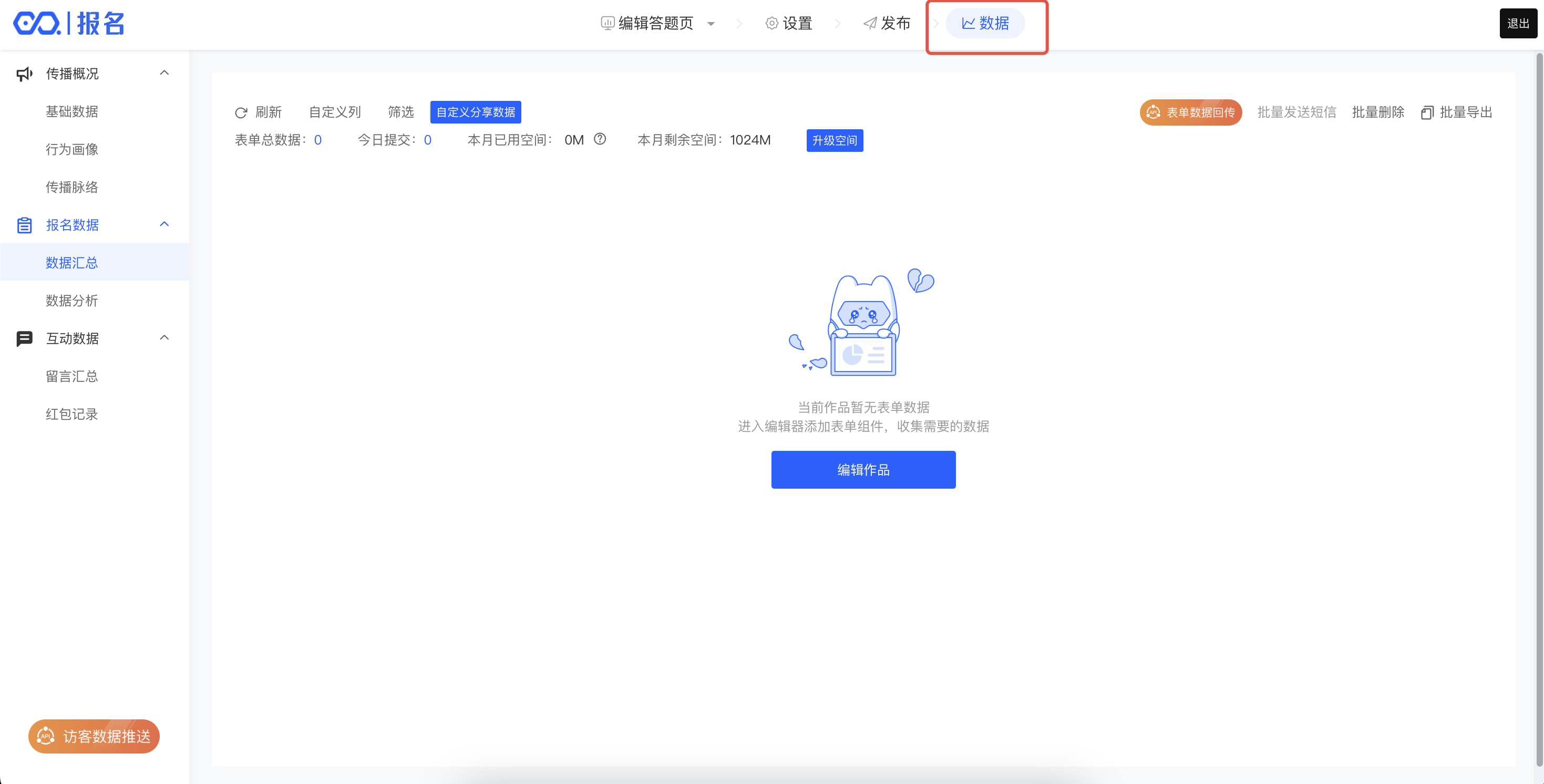Select 基础数据 in the sidebar
1544x784 pixels.
(x=72, y=111)
